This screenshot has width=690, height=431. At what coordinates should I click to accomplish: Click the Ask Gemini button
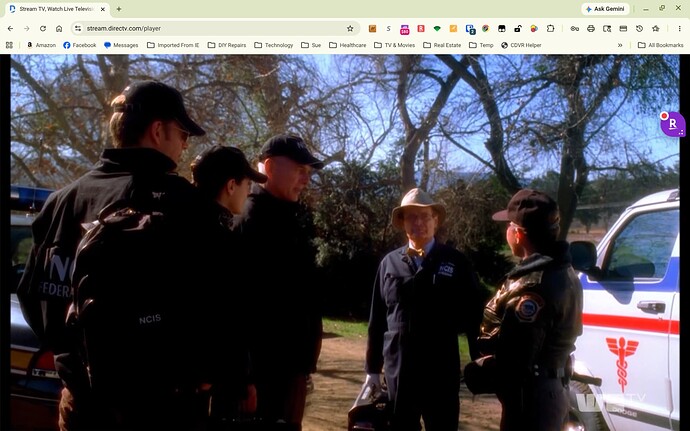coord(605,9)
